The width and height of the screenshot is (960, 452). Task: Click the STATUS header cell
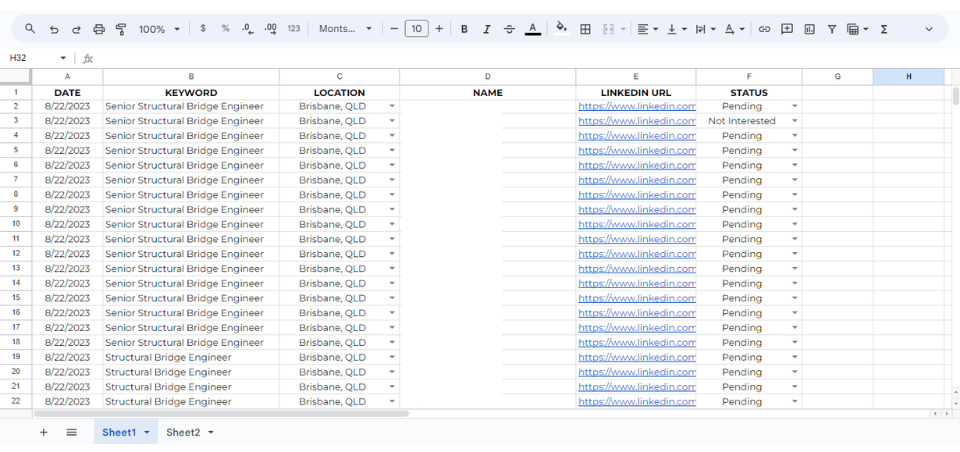[x=749, y=92]
